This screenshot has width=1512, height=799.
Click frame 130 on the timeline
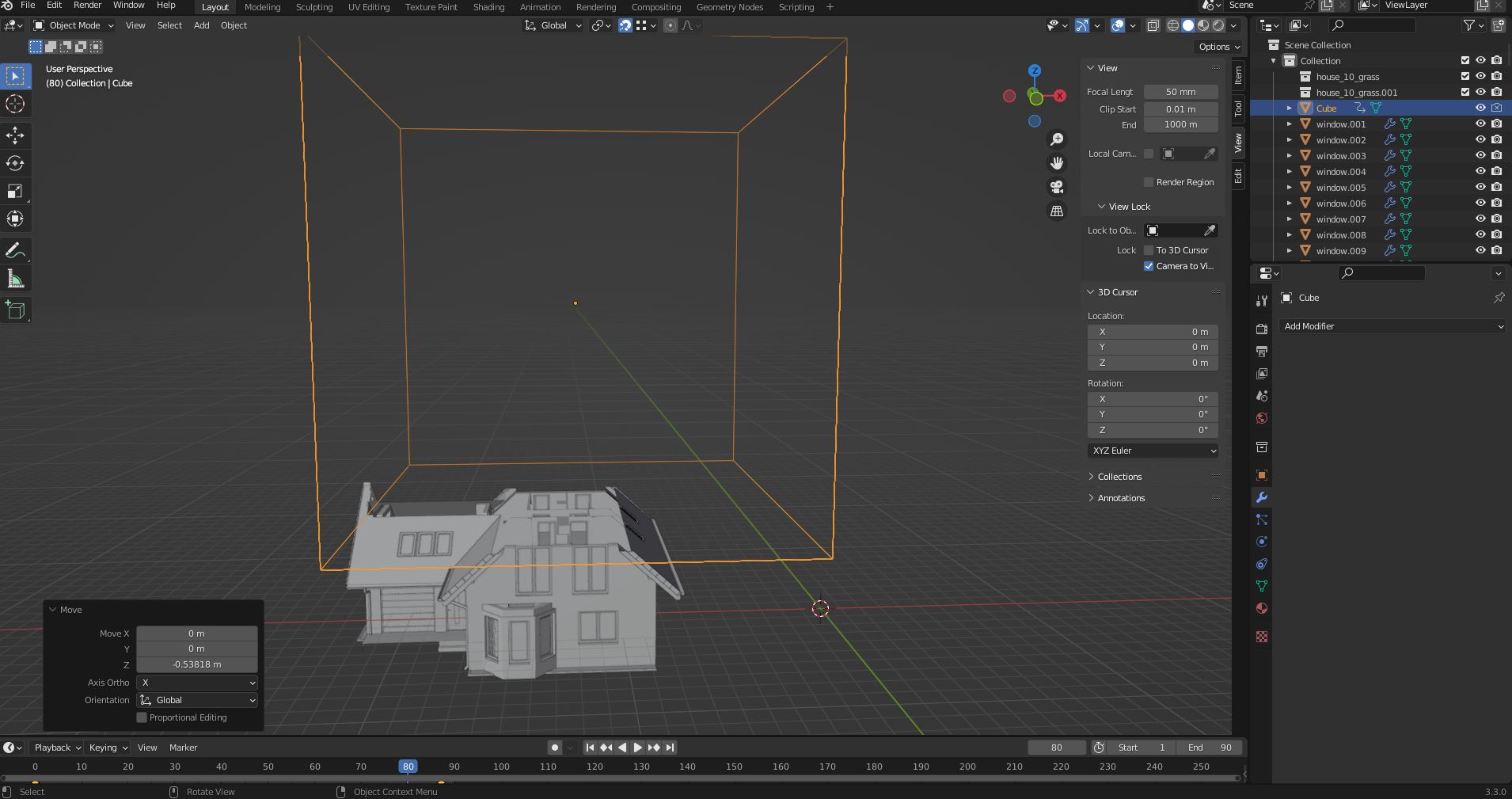click(x=641, y=767)
